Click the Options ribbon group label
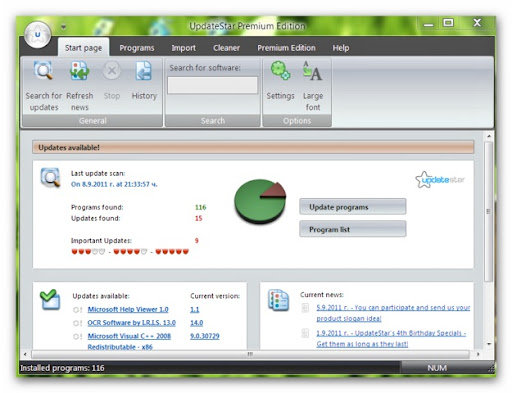512x393 pixels. click(297, 121)
